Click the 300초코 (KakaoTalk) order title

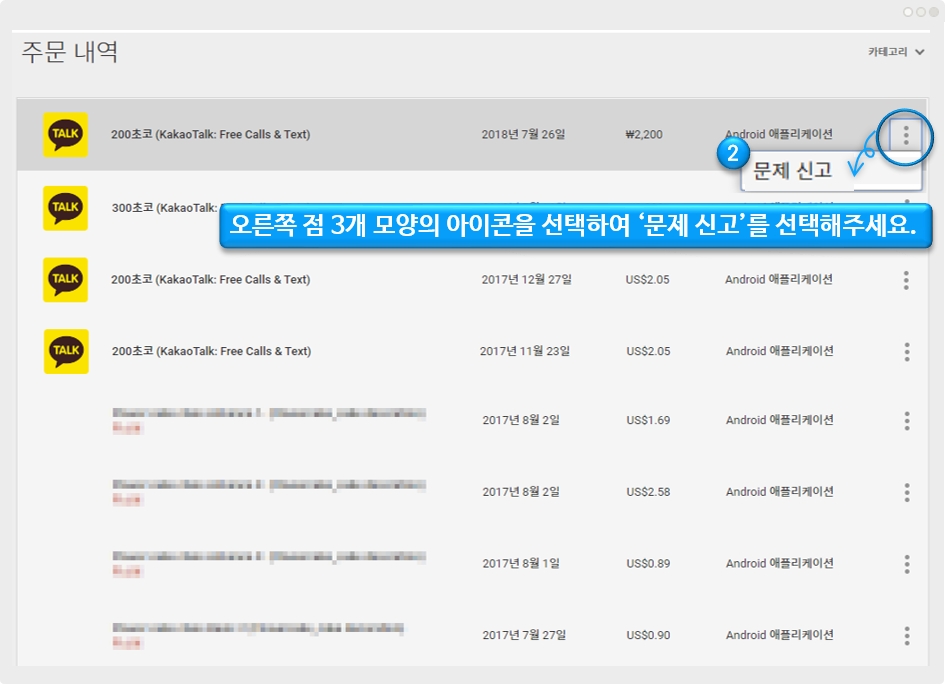pos(163,208)
